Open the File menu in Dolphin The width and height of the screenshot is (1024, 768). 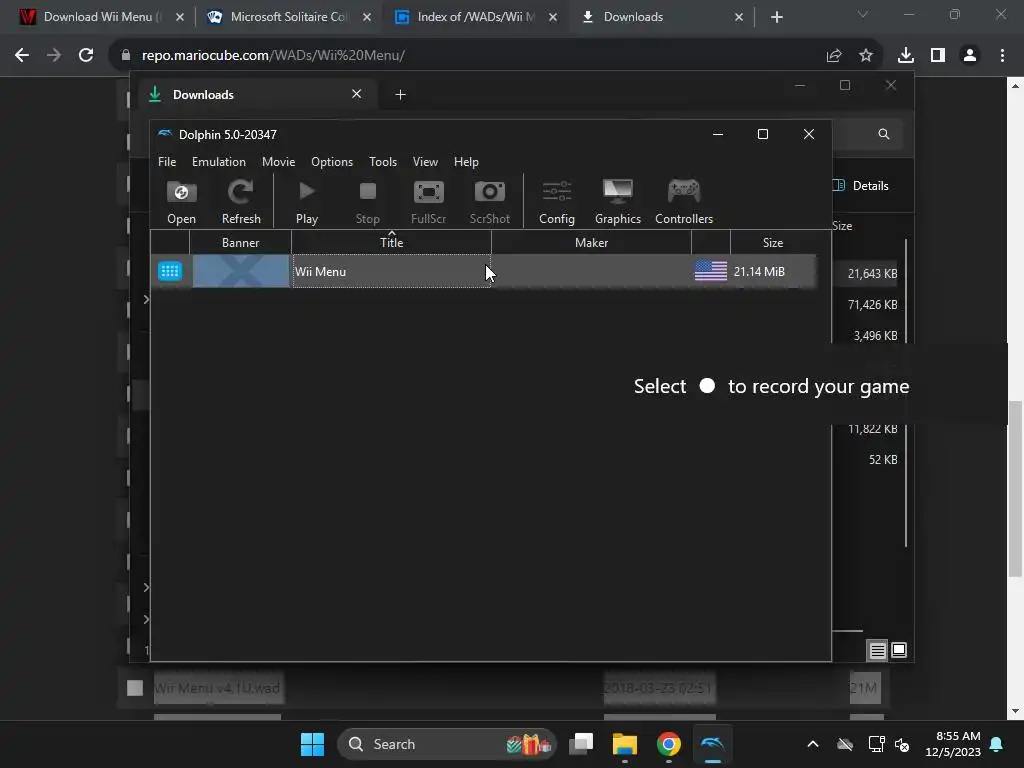click(x=167, y=162)
